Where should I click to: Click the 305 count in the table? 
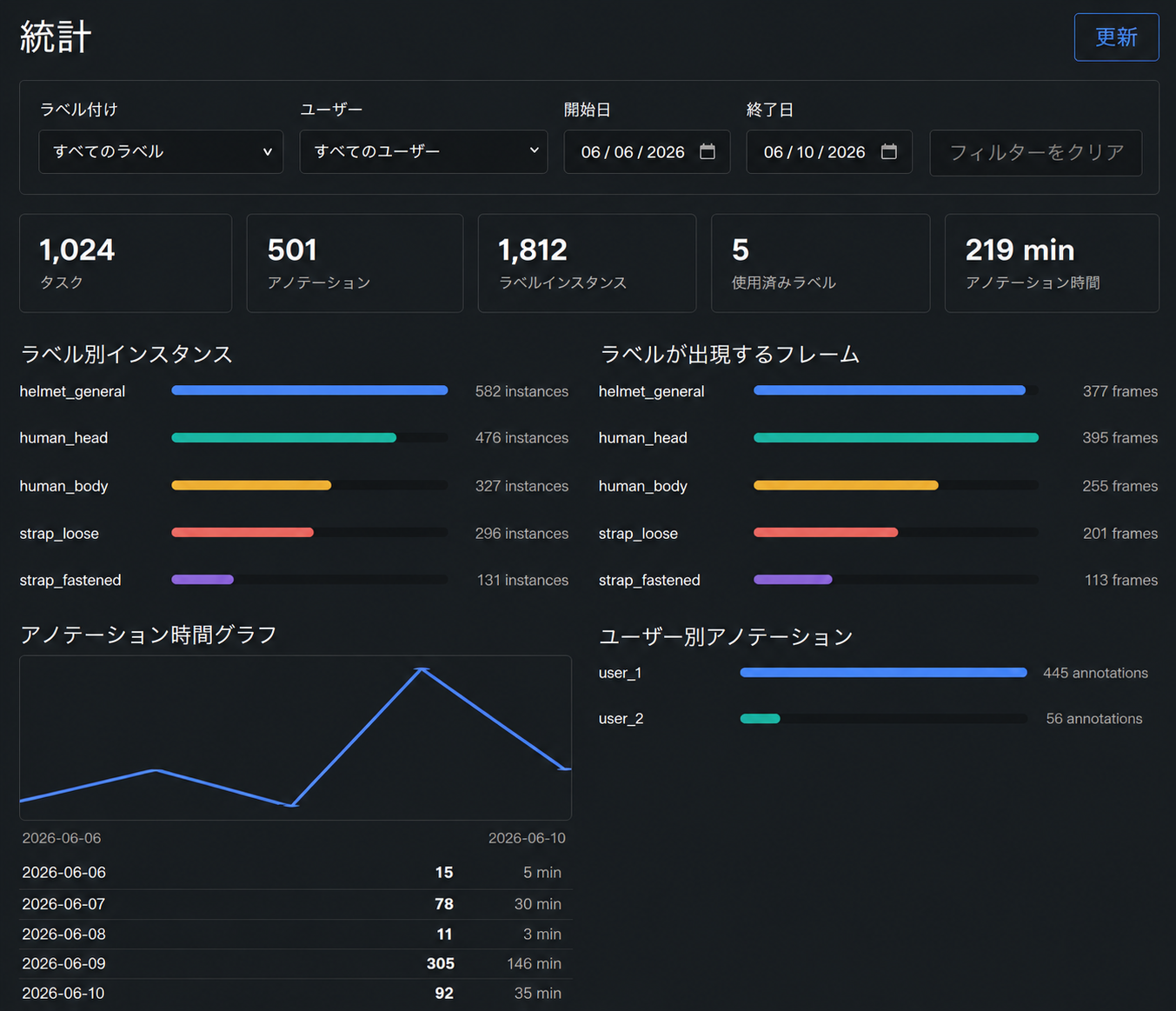[x=441, y=963]
